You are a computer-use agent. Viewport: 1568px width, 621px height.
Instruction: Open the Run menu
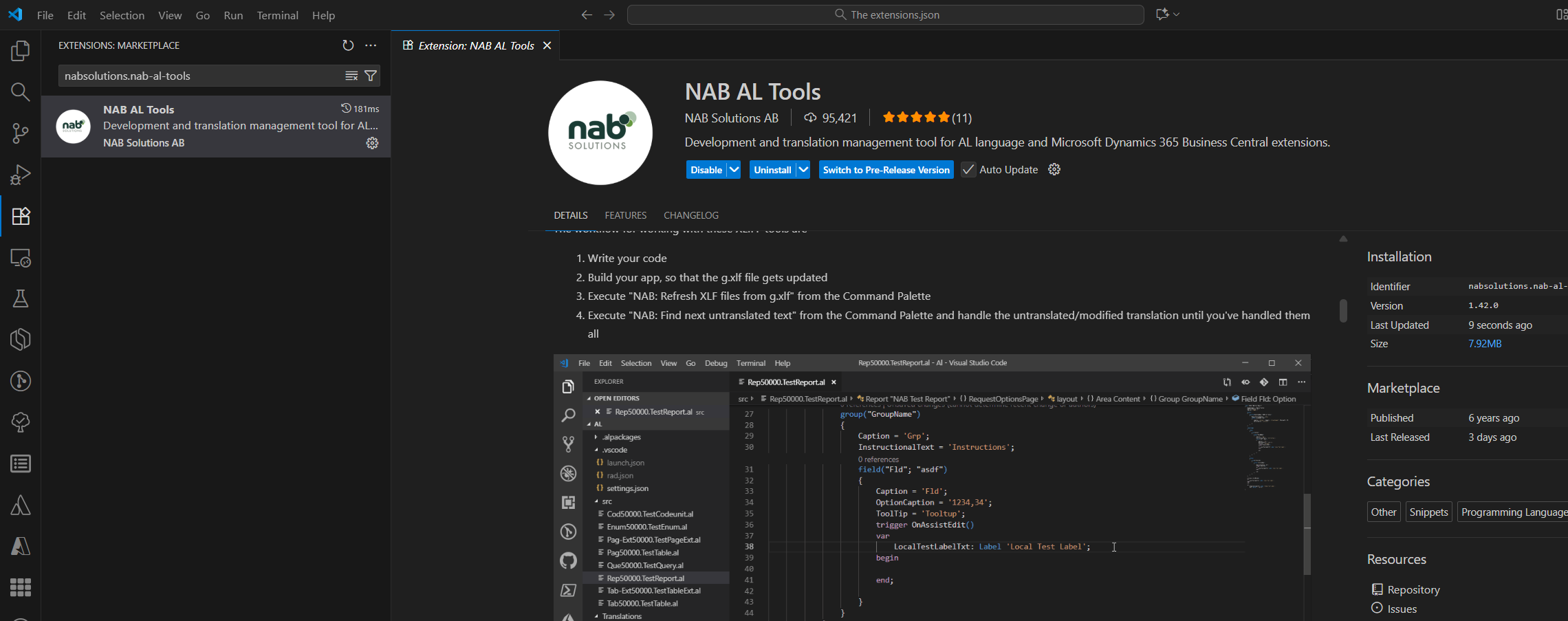click(x=233, y=15)
